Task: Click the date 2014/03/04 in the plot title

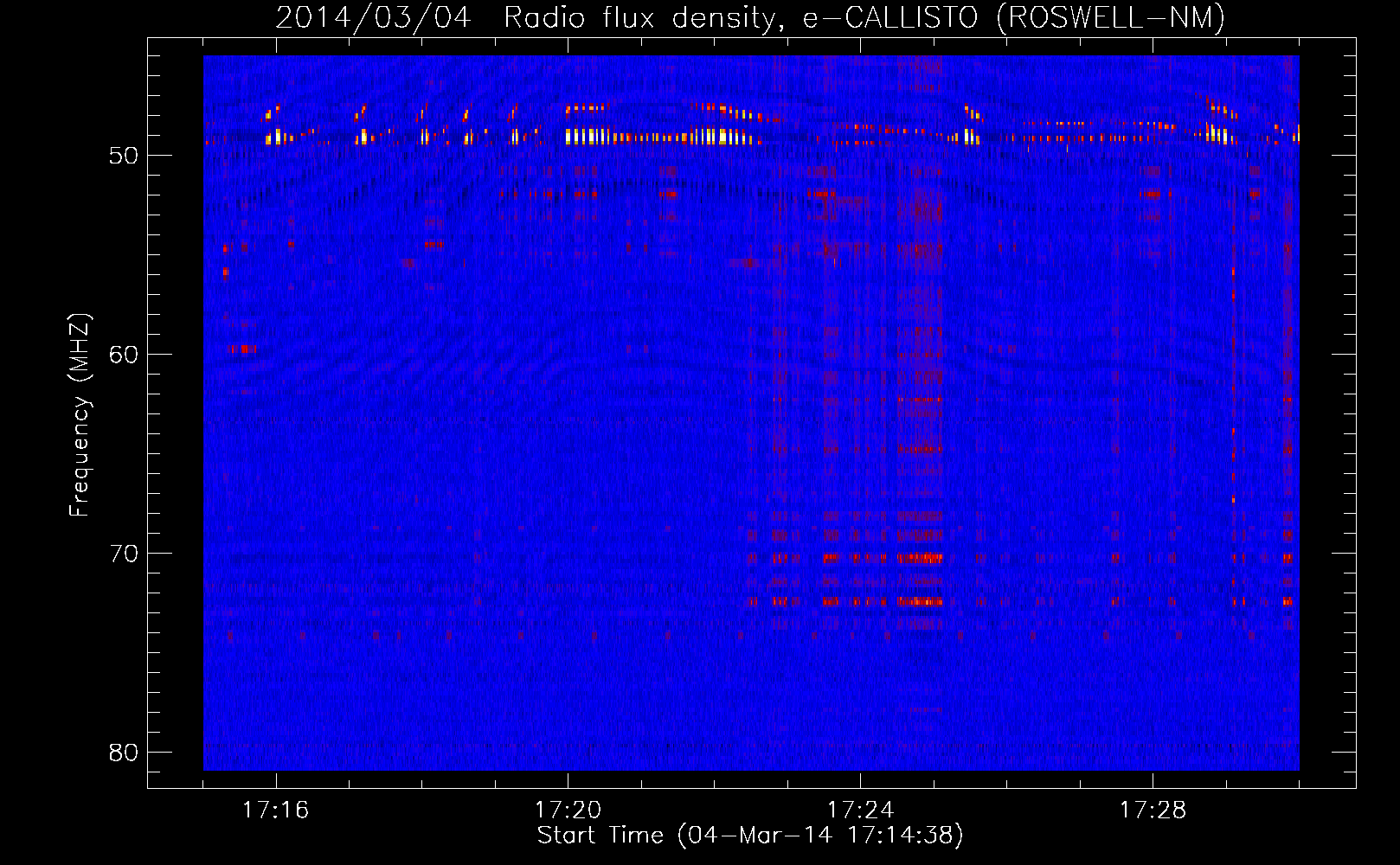Action: tap(373, 17)
